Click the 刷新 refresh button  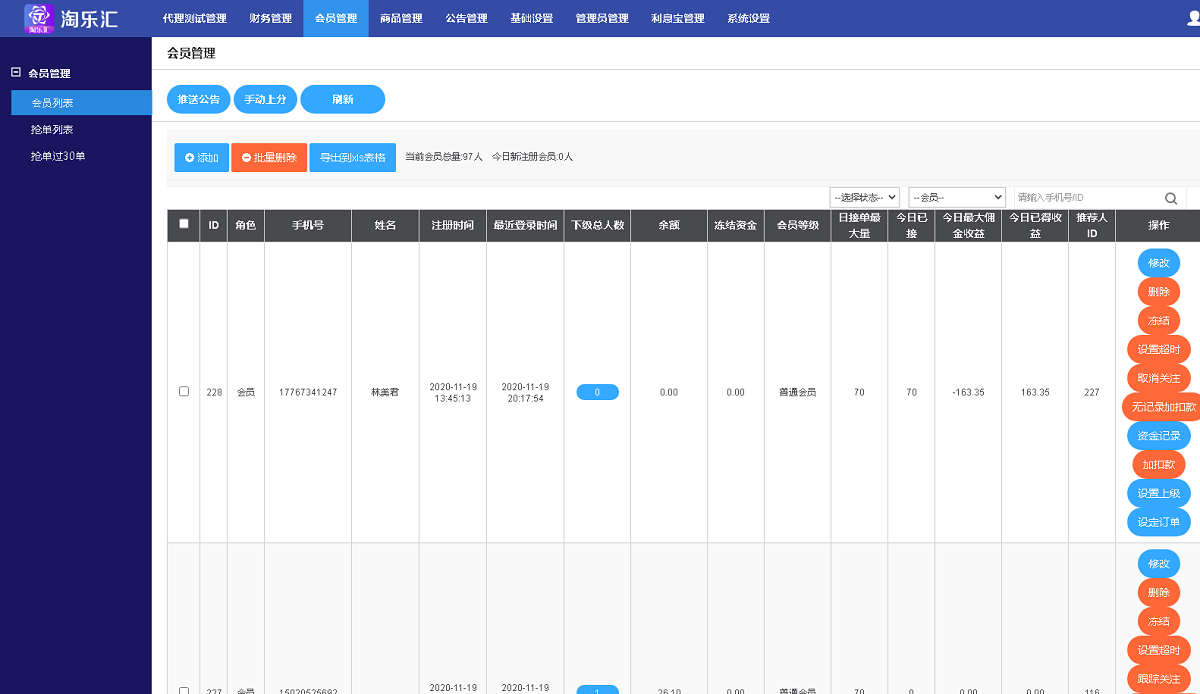coord(343,99)
